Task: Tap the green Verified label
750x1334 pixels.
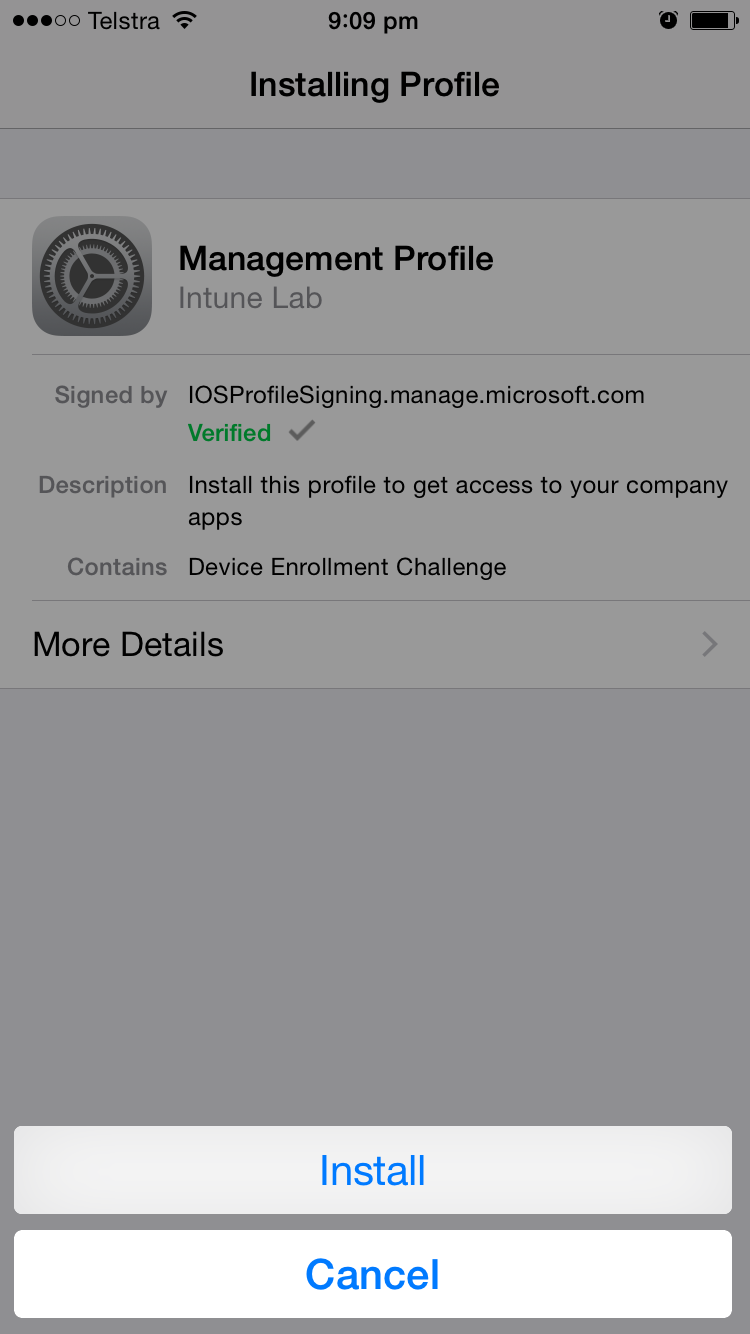Action: [229, 433]
